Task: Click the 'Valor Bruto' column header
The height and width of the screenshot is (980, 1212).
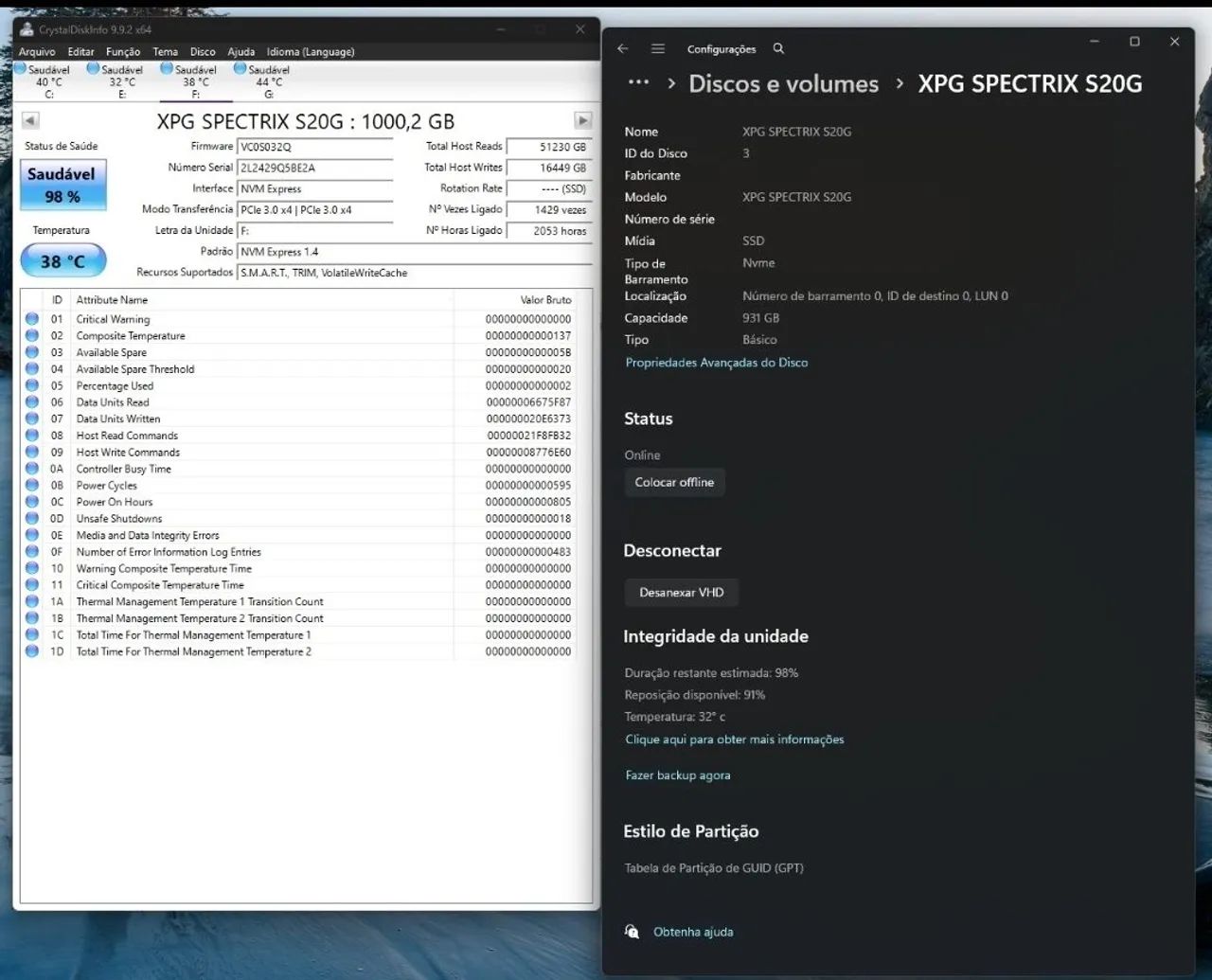Action: (515, 299)
